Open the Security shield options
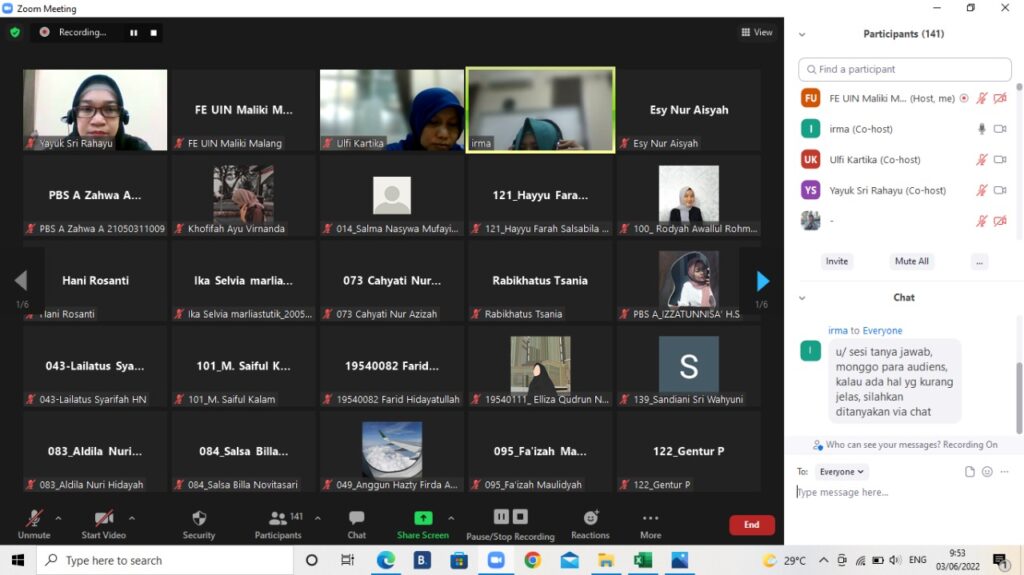This screenshot has height=575, width=1024. tap(198, 518)
